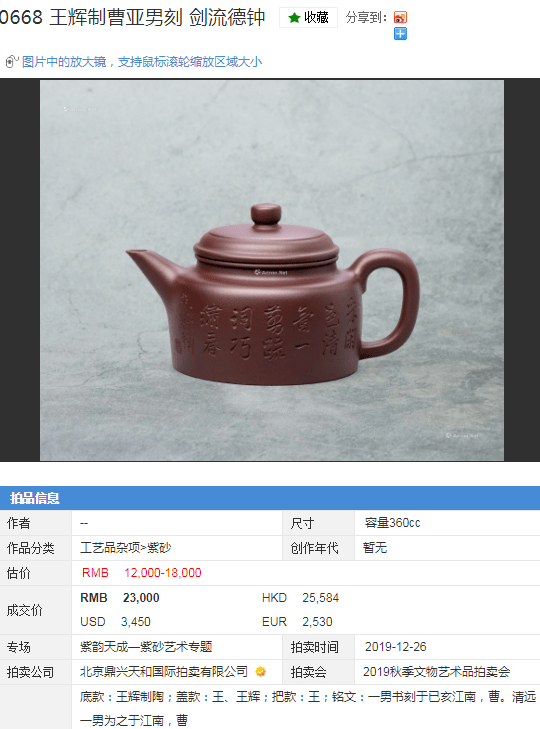This screenshot has height=729, width=540.
Task: Click the 容量360cc size value
Action: 393,523
